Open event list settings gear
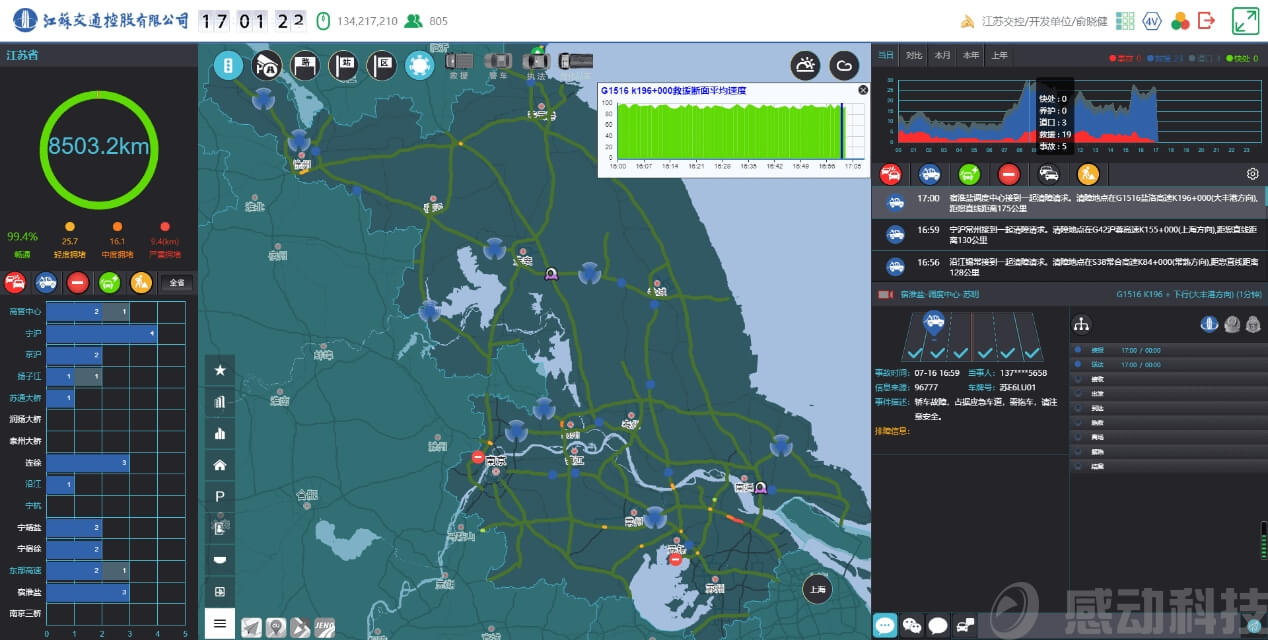Screen dimensions: 1268x640 [1252, 174]
